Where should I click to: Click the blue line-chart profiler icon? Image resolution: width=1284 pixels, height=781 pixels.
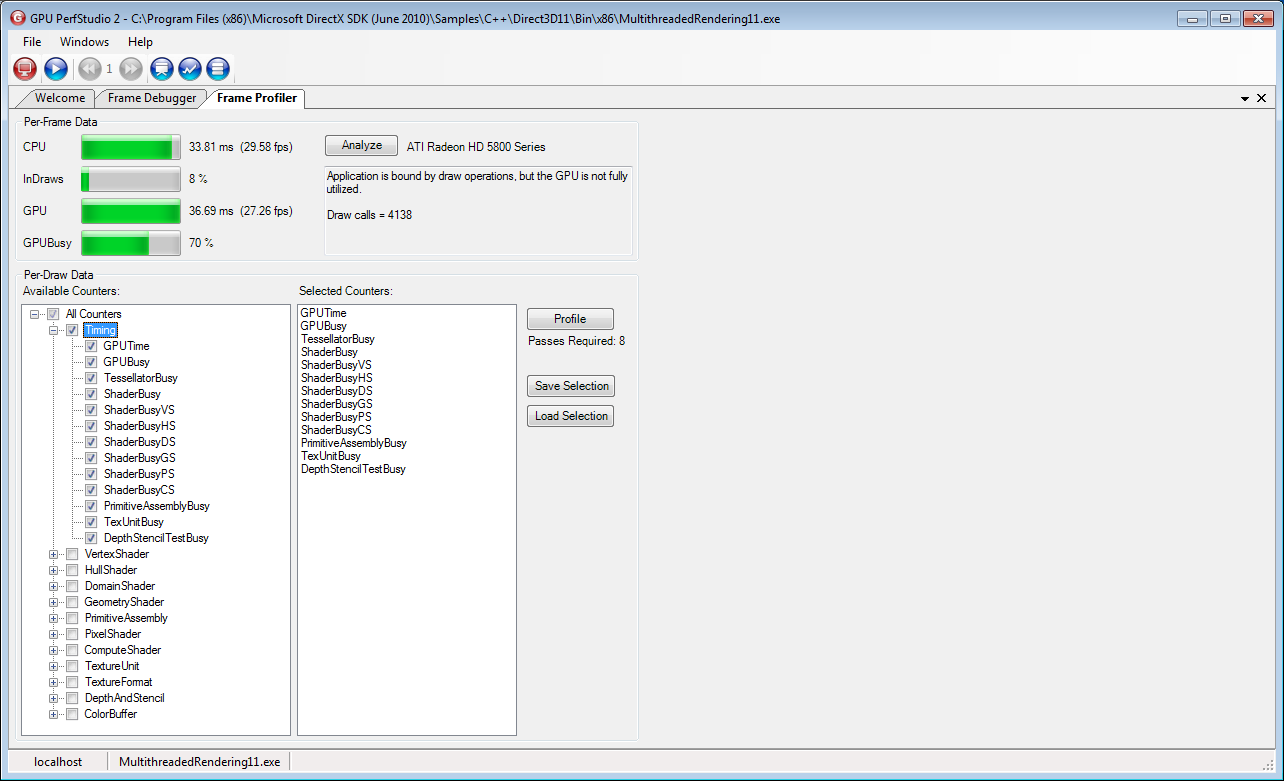point(190,68)
